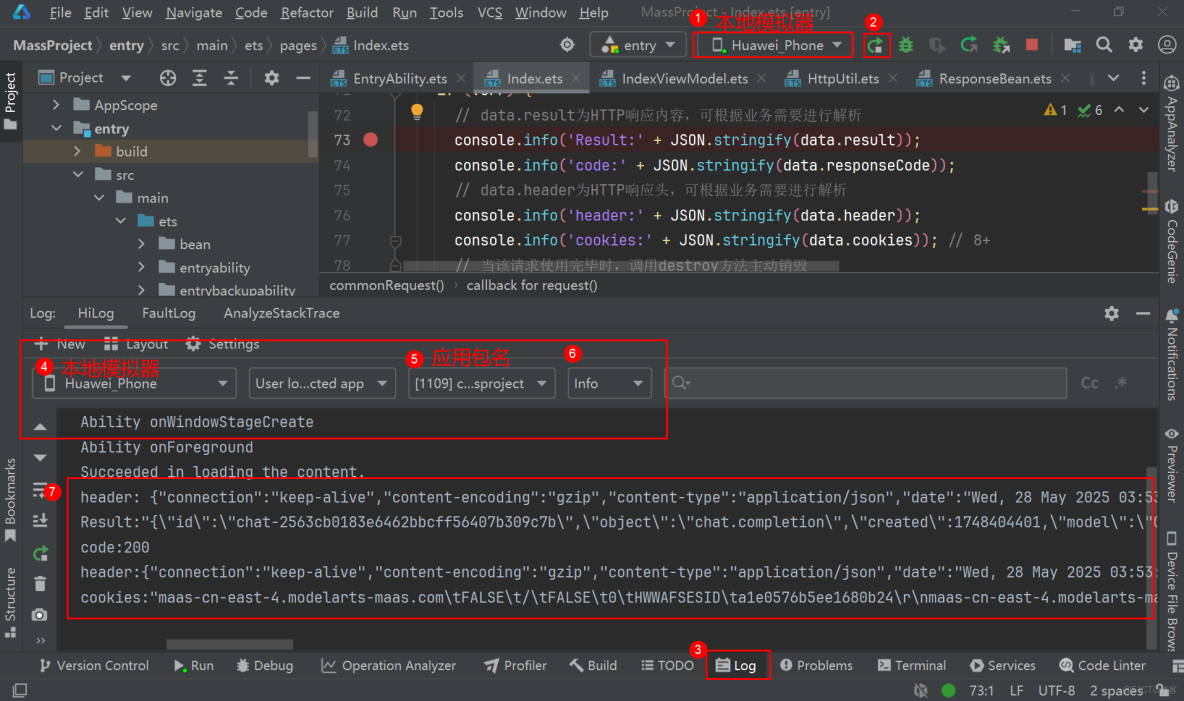This screenshot has width=1184, height=701.
Task: Start a Debug session
Action: [x=905, y=45]
